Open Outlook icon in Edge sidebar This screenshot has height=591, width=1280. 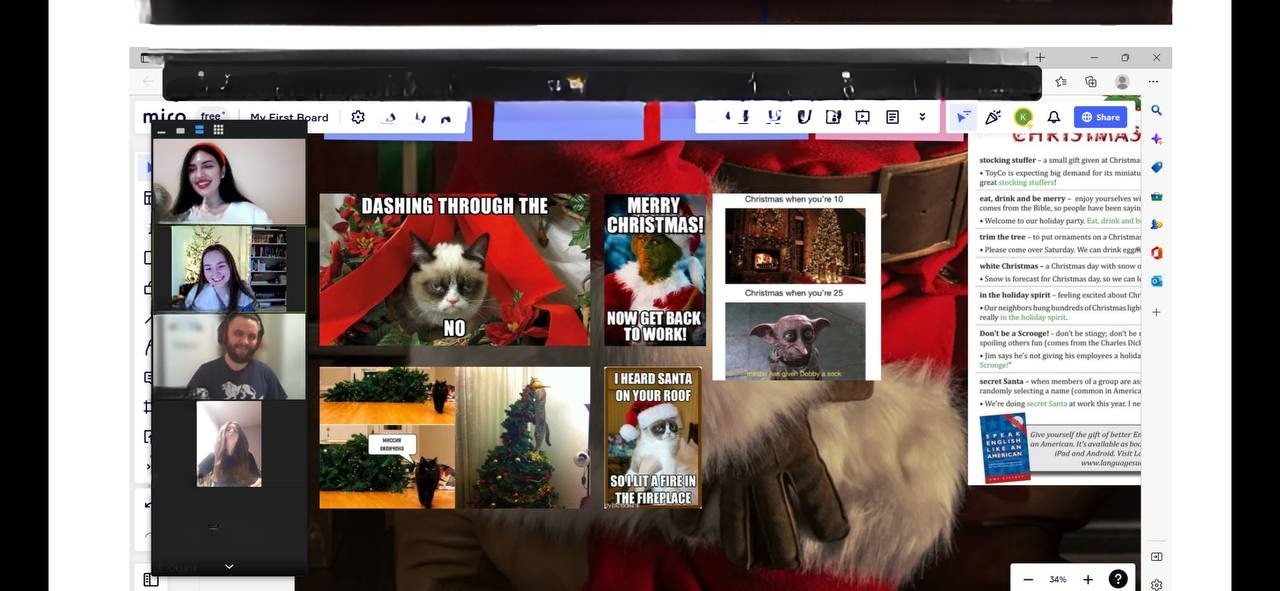pyautogui.click(x=1156, y=281)
